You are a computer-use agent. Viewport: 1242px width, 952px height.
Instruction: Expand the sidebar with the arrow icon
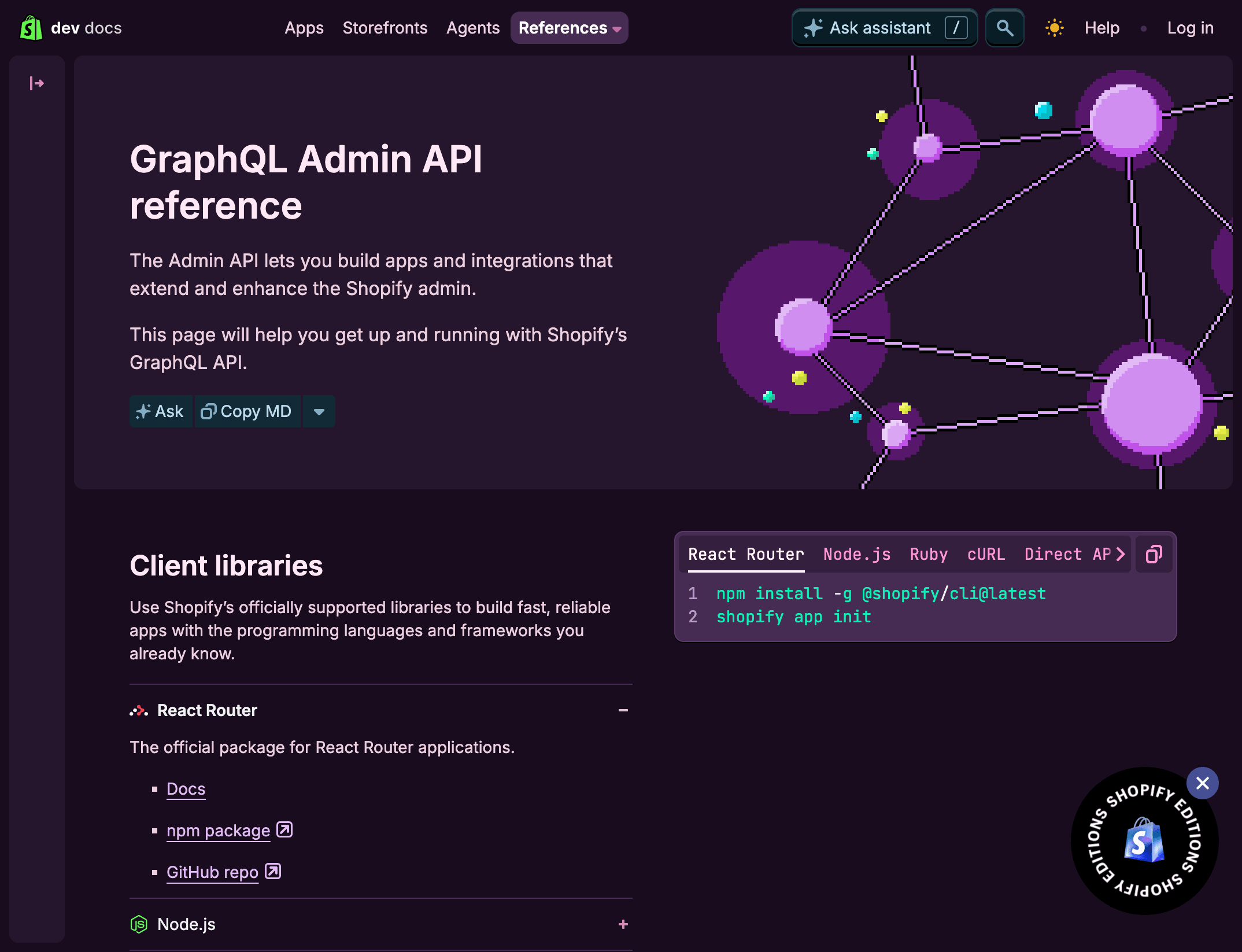[x=37, y=84]
